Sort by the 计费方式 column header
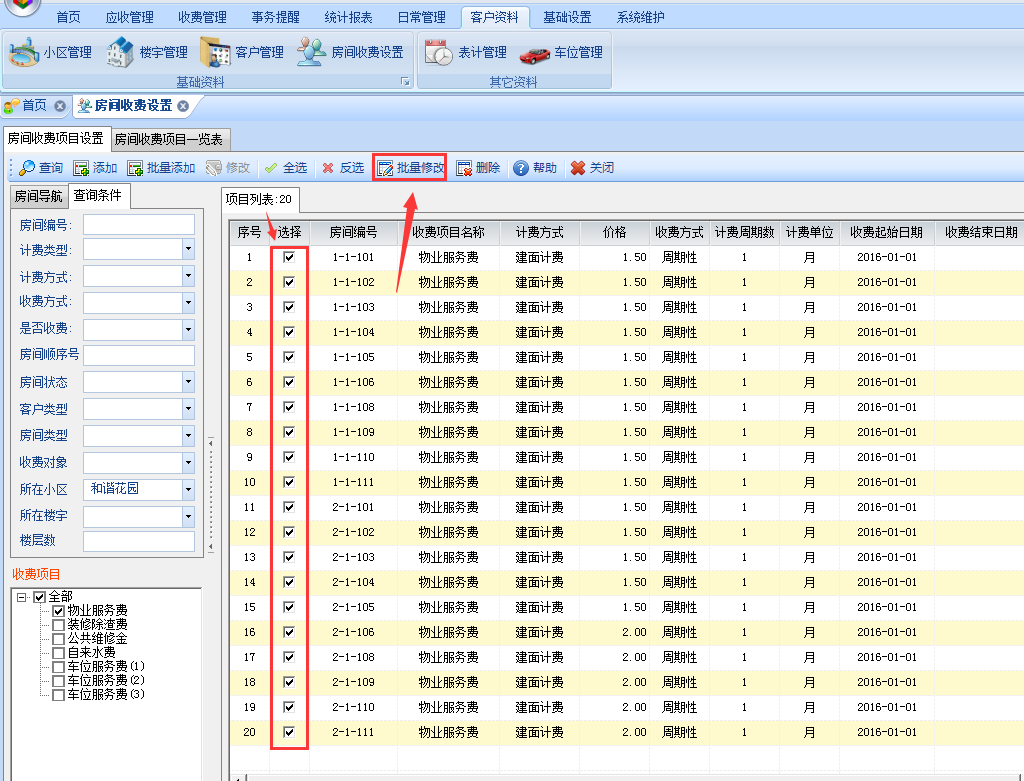Image resolution: width=1024 pixels, height=781 pixels. (x=539, y=232)
